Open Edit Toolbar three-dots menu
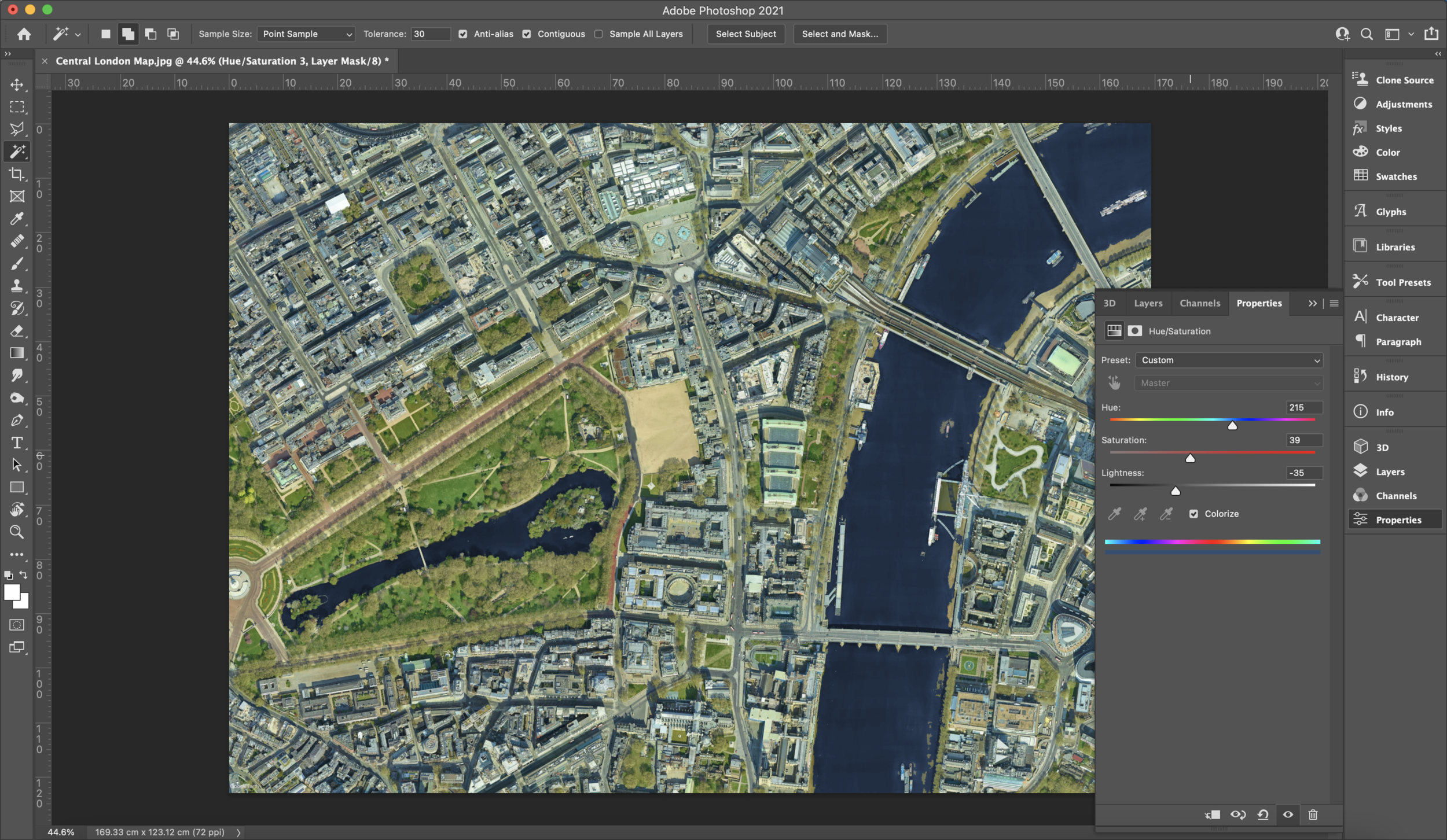 (x=17, y=554)
